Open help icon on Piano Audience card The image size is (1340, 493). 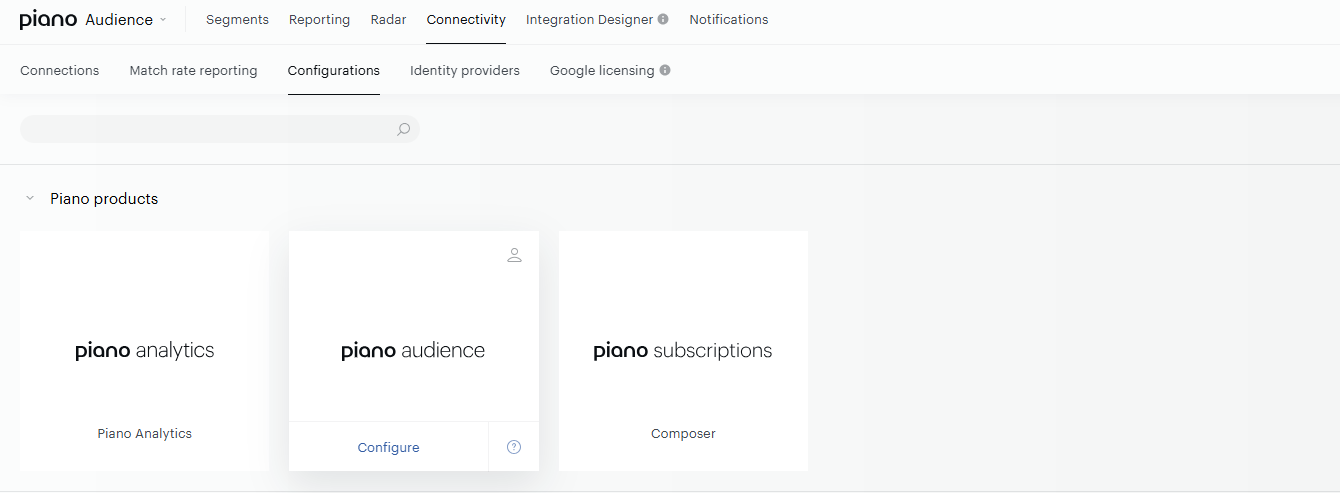[514, 447]
